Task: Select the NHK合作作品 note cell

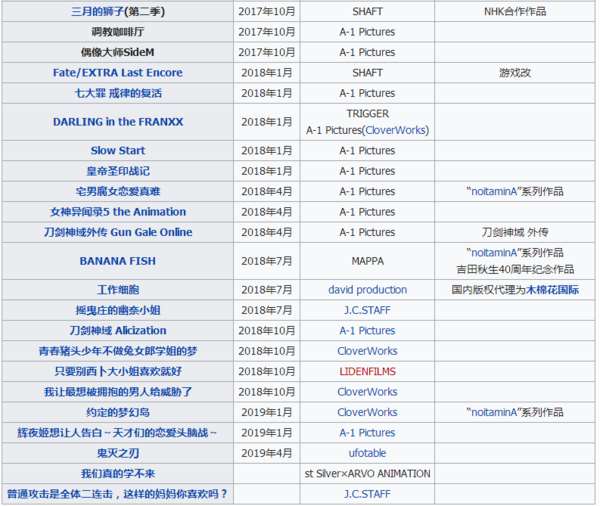Action: (515, 11)
